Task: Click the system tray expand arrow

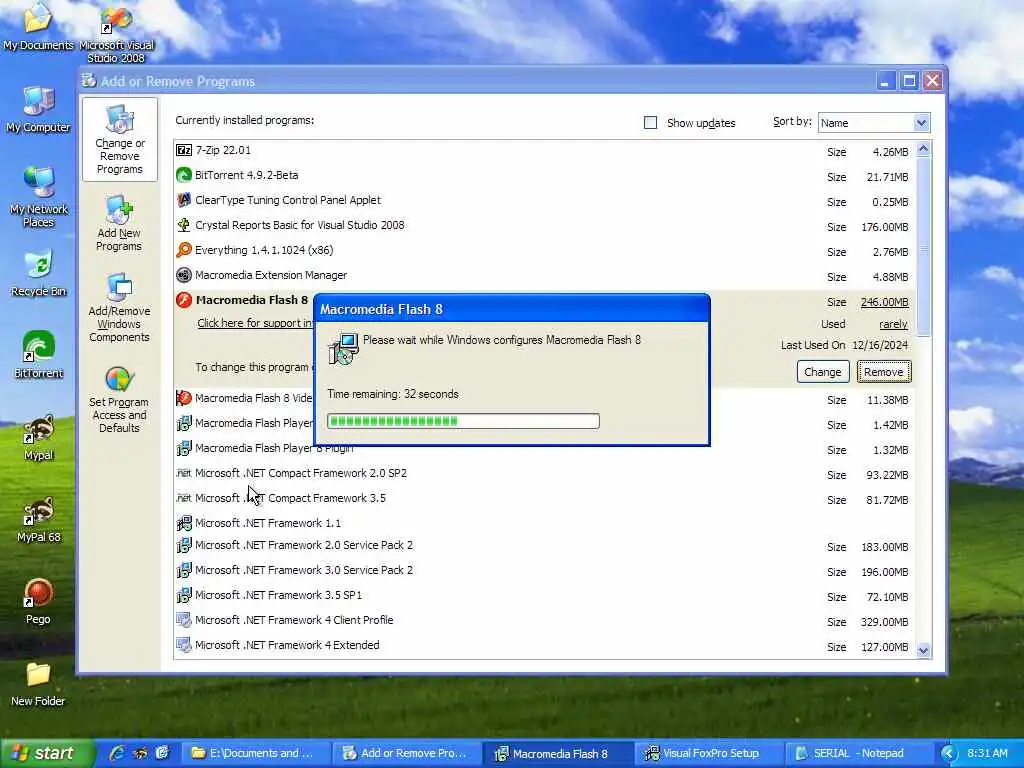Action: [x=948, y=754]
